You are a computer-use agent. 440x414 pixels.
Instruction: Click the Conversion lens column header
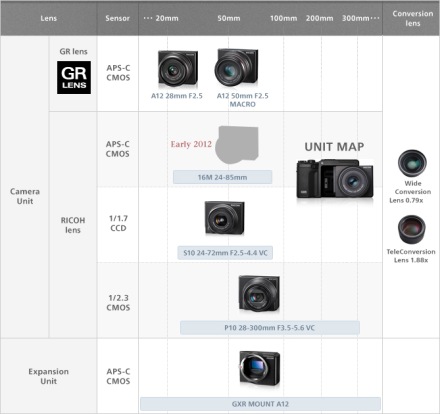click(x=413, y=18)
